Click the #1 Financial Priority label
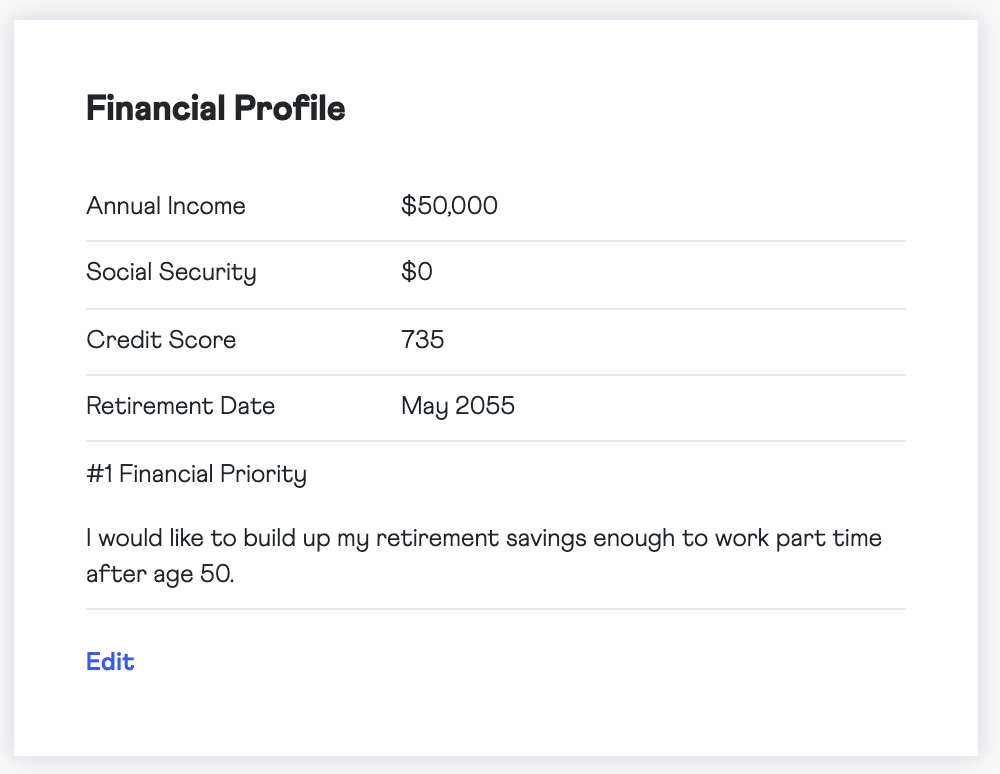 pos(196,474)
